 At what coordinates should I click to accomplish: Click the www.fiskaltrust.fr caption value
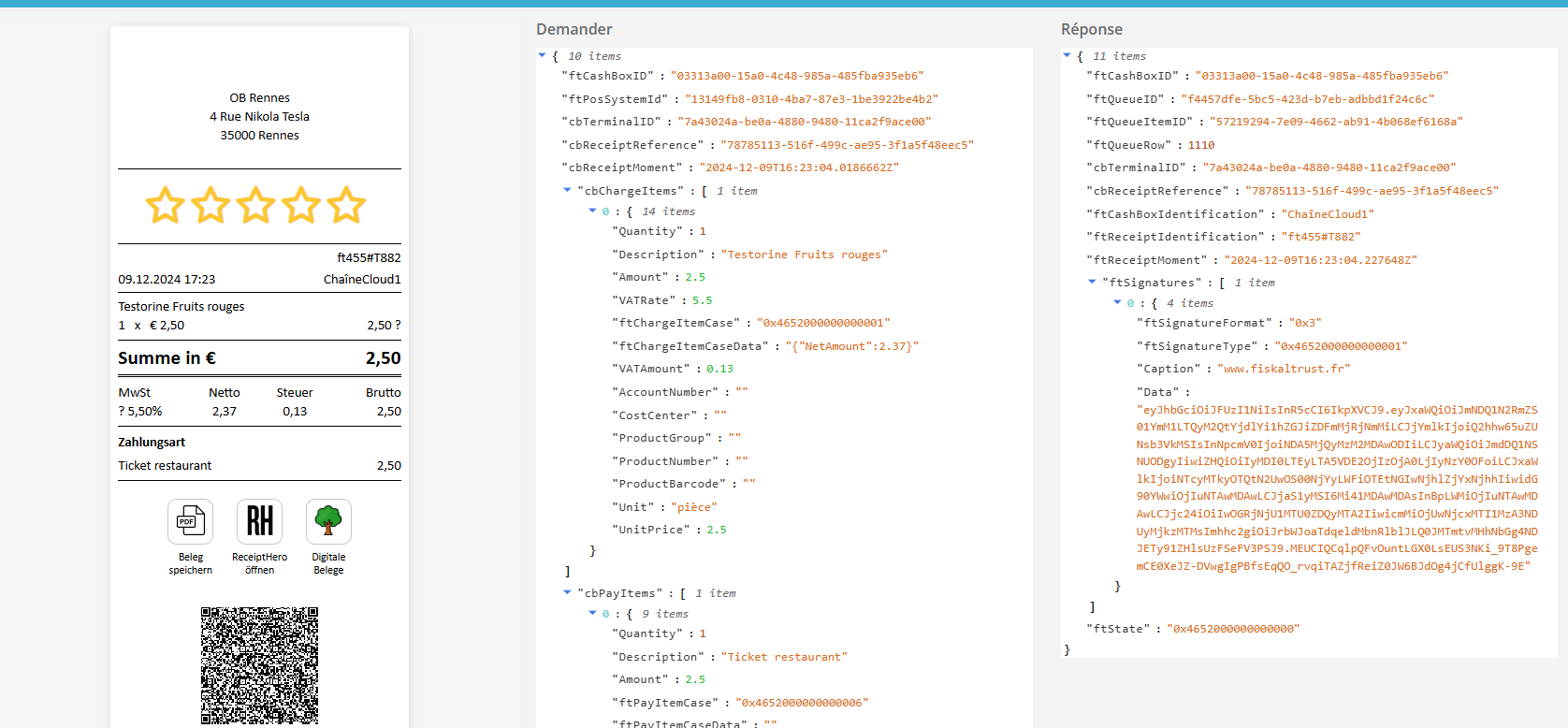(1284, 369)
